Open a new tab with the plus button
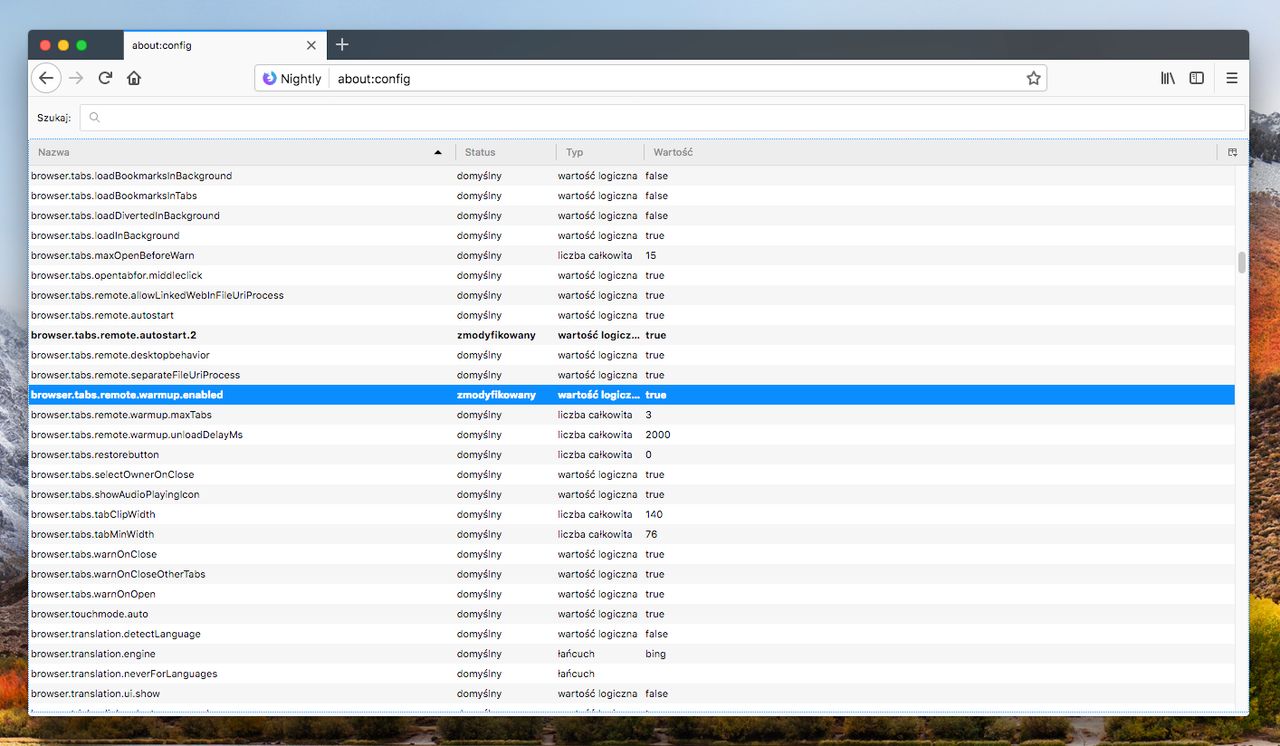 [342, 45]
